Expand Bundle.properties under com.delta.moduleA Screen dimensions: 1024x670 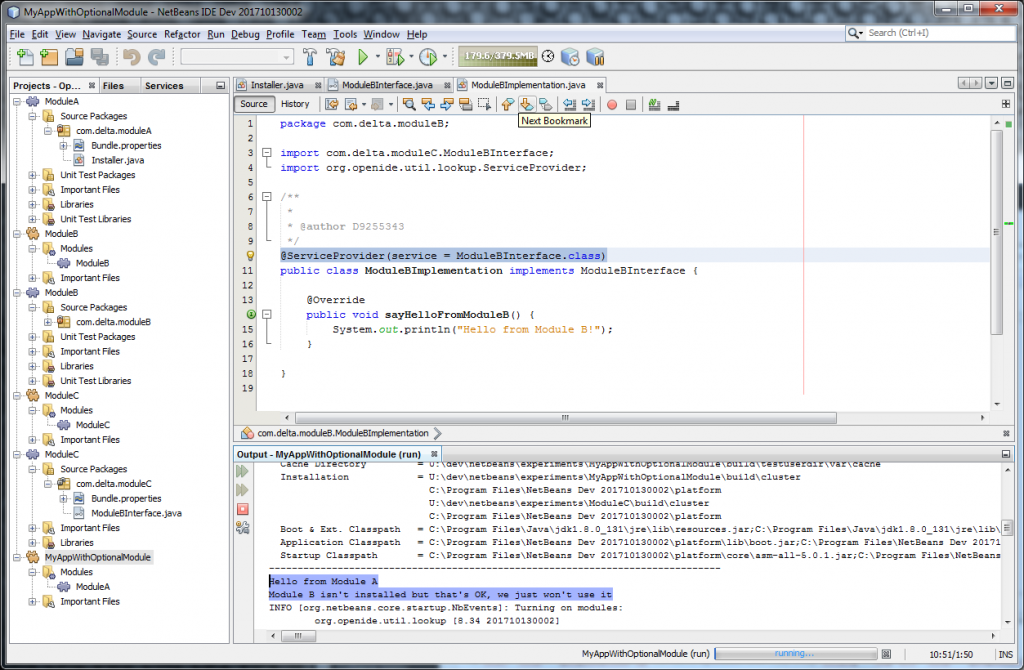click(64, 146)
